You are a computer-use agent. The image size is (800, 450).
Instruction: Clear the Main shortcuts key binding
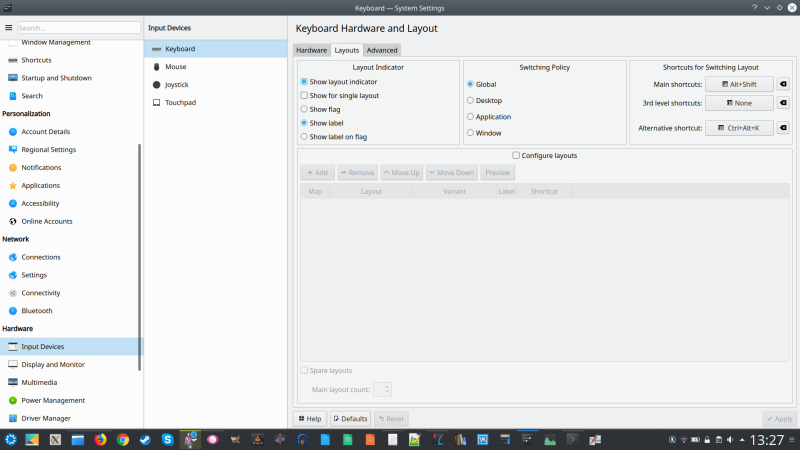(783, 84)
